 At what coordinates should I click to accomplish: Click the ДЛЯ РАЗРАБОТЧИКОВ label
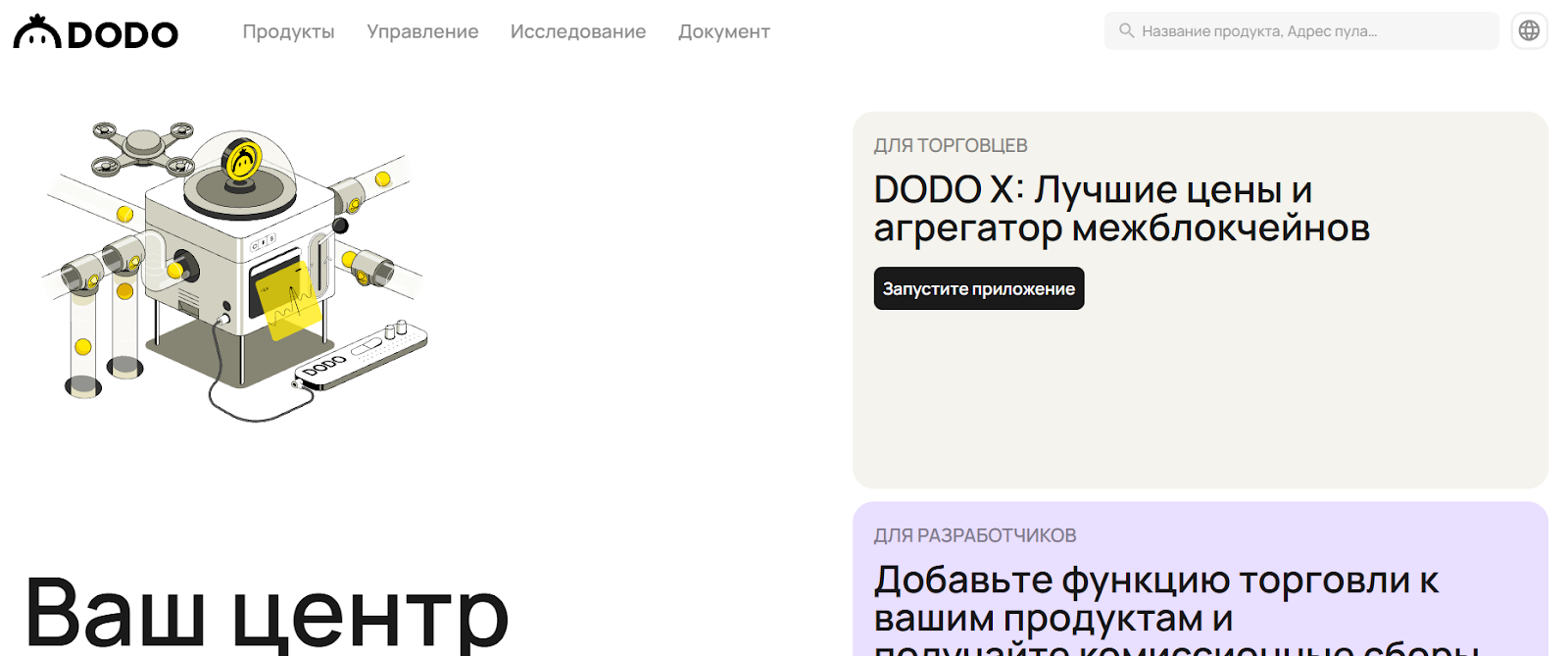click(975, 535)
